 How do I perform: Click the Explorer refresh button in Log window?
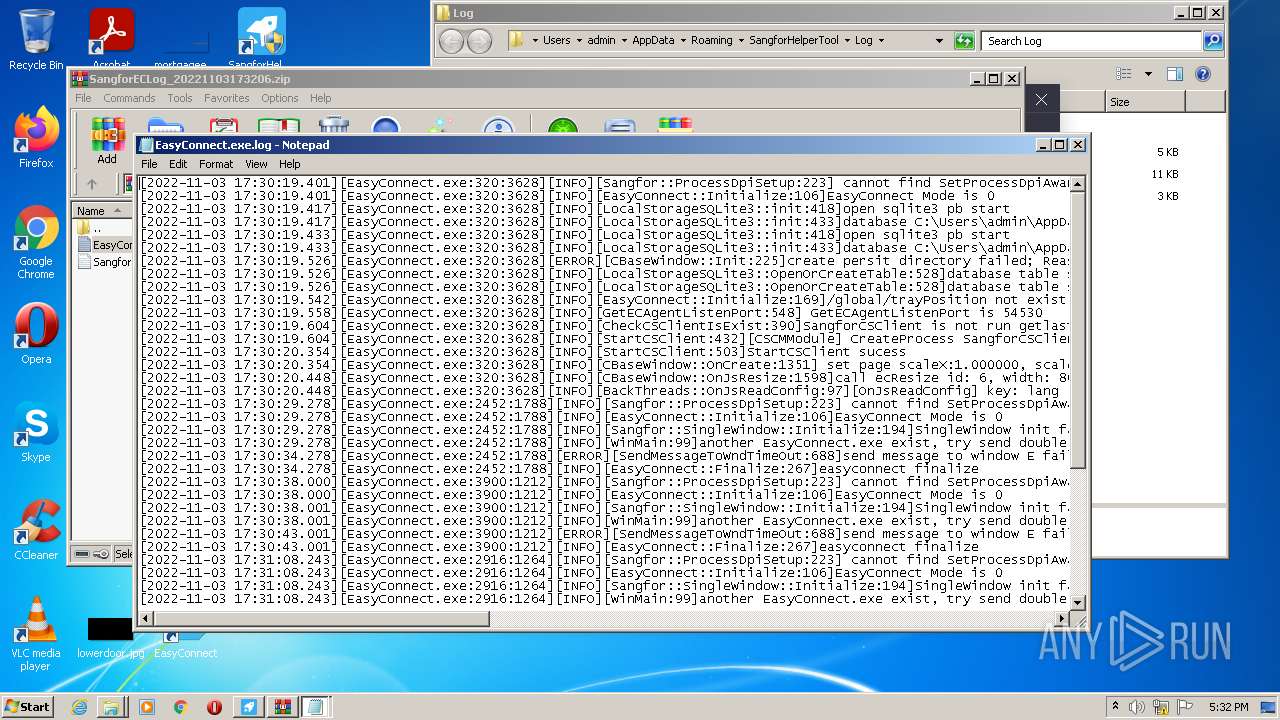coord(964,41)
